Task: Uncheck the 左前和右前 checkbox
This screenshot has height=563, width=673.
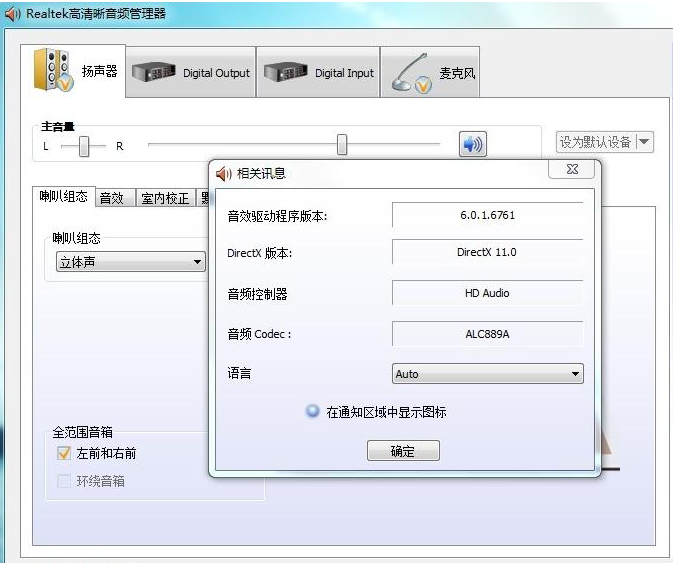Action: pyautogui.click(x=64, y=453)
